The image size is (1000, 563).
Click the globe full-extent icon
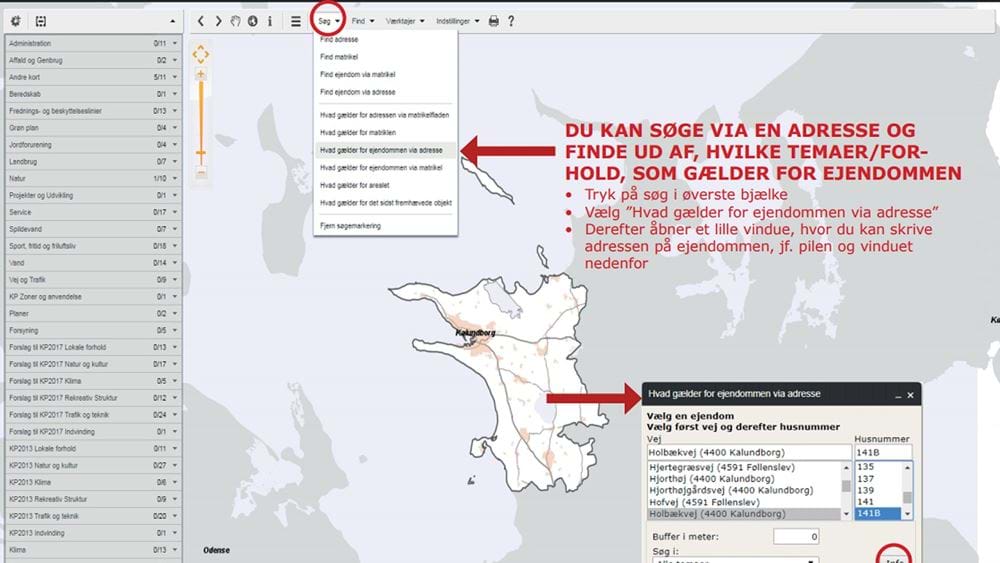(252, 21)
